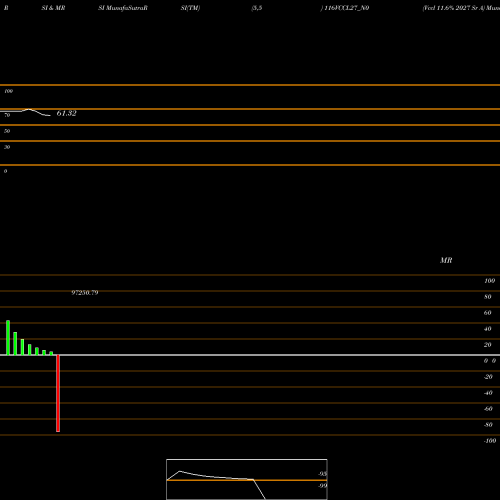The width and height of the screenshot is (500, 500).
Task: Click the -40 label on MR axis
Action: point(488,393)
